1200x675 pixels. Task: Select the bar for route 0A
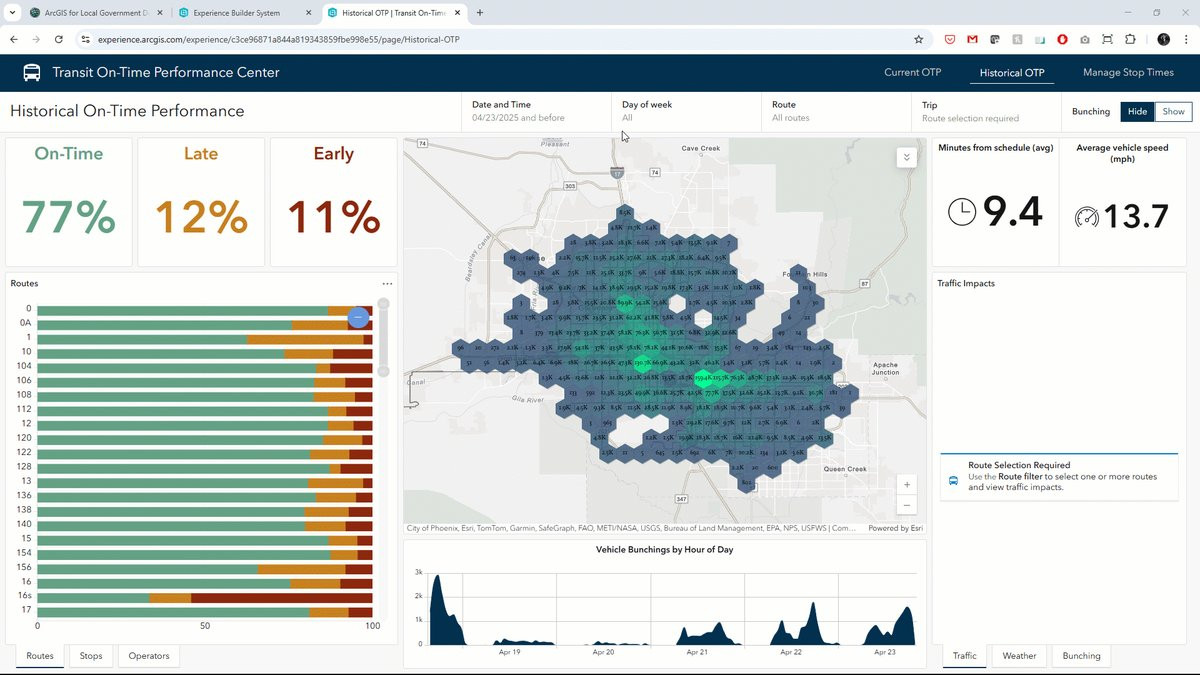(x=205, y=324)
